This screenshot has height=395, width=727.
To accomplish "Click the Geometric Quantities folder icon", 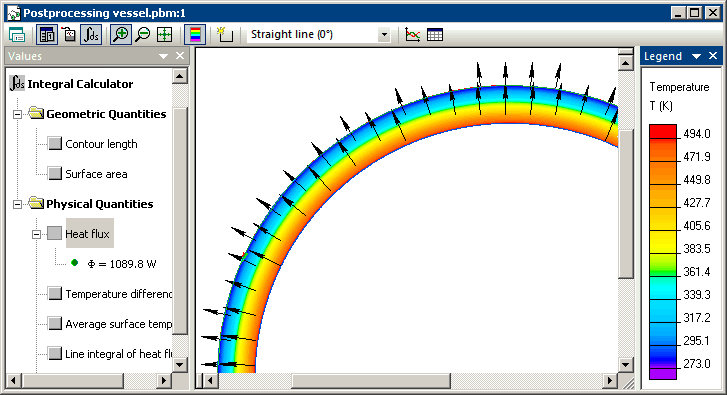I will click(36, 113).
